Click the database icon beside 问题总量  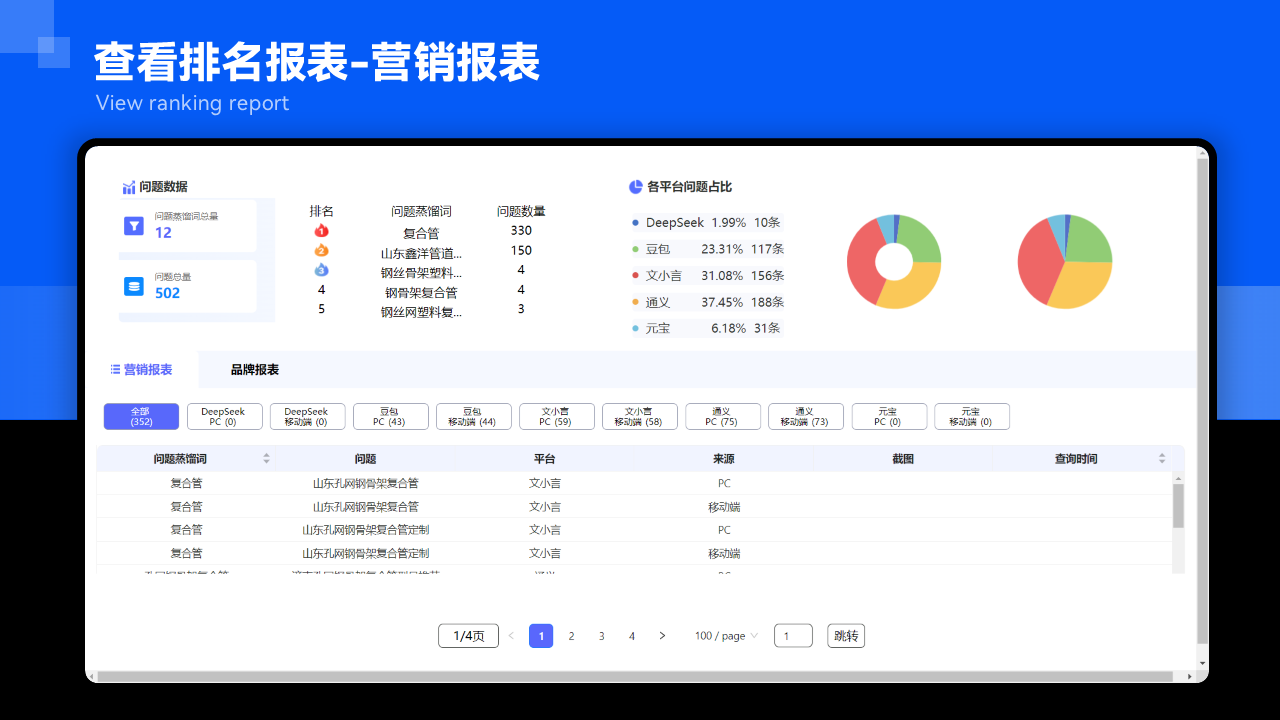click(x=134, y=287)
